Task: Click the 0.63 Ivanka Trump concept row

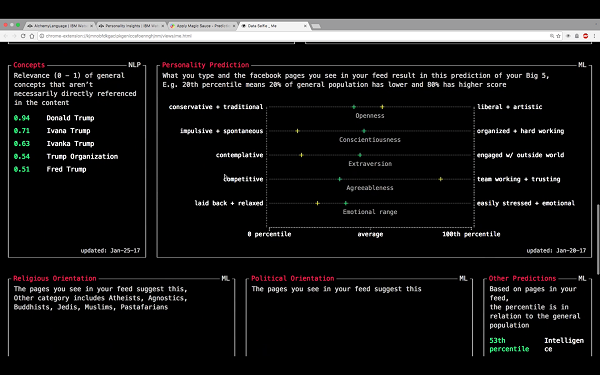Action: pos(54,143)
